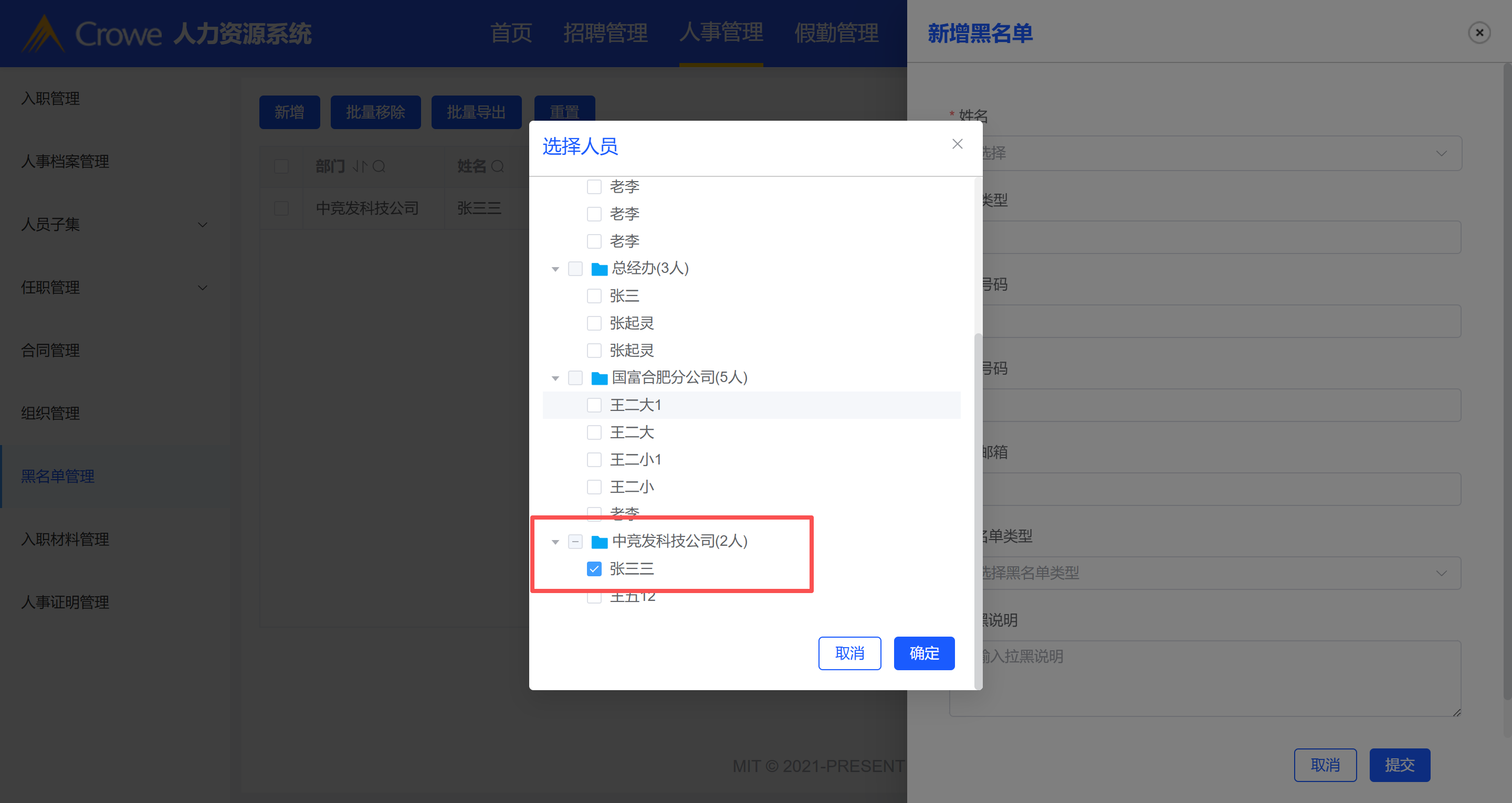Close the 选择人员 dialog with X icon
The image size is (1512, 803).
pos(957,144)
